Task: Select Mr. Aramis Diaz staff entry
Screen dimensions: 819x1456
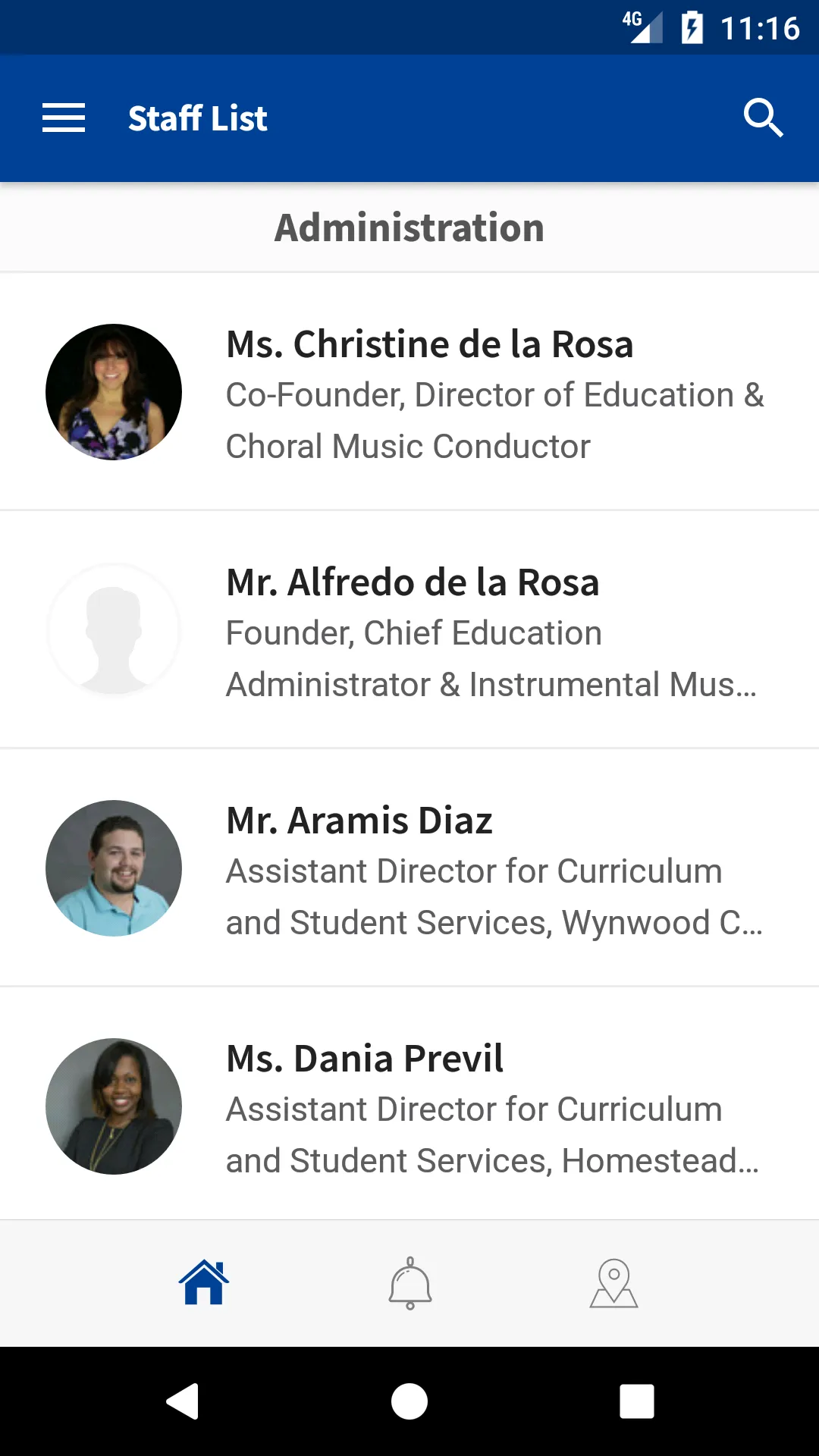Action: click(409, 868)
